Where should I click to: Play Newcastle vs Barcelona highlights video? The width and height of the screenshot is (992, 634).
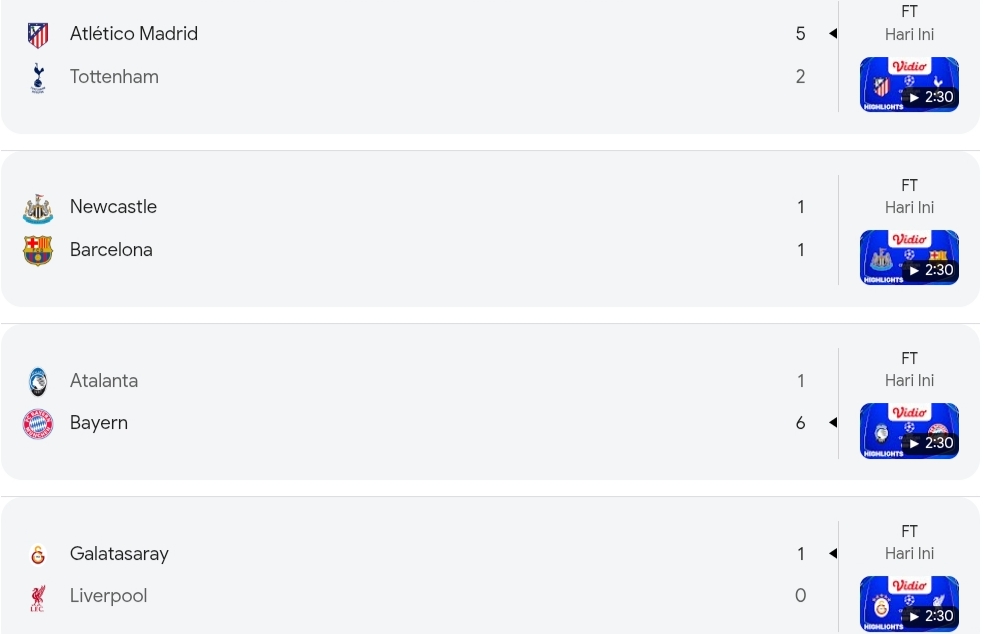[x=909, y=257]
